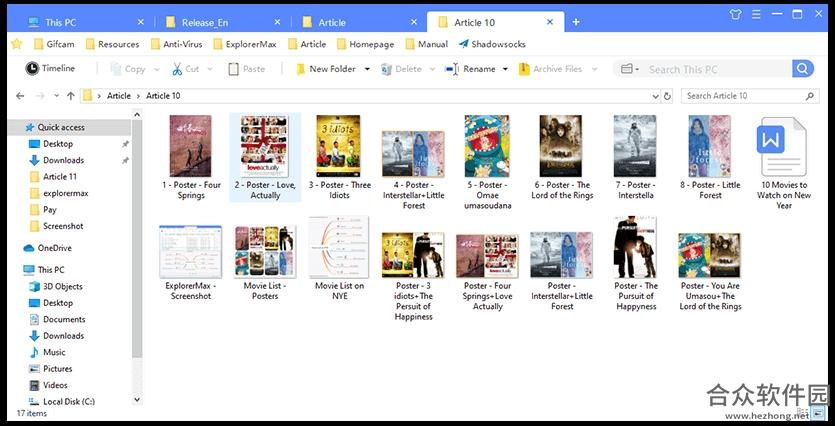Select the Four Springs poster thumbnail
This screenshot has height=426, width=835.
pos(191,146)
